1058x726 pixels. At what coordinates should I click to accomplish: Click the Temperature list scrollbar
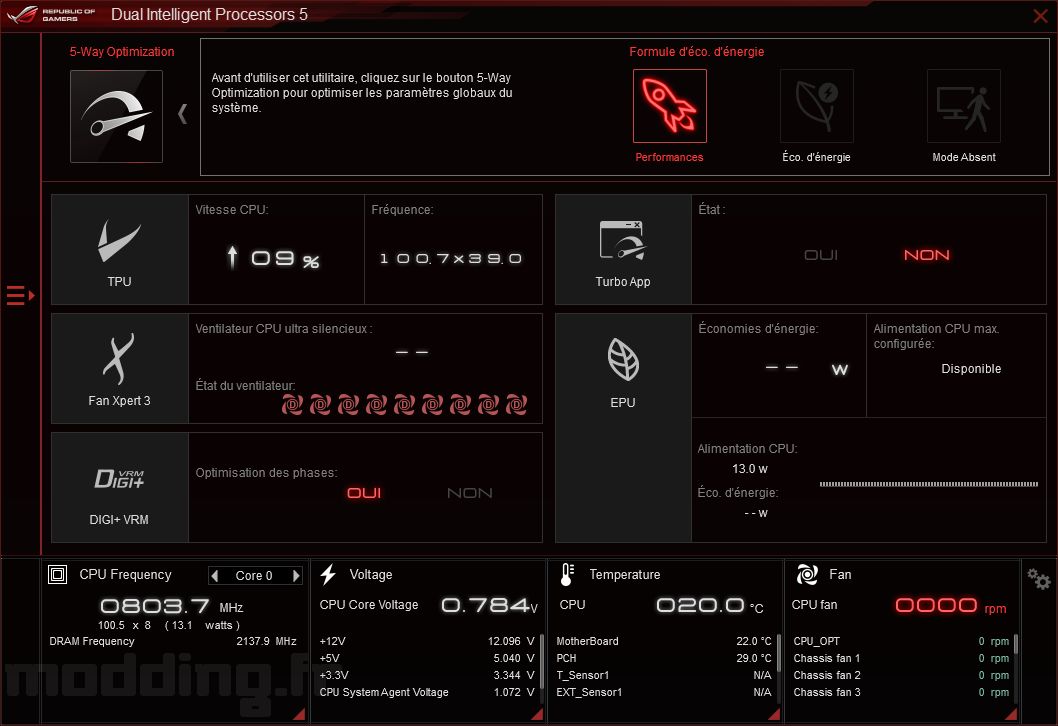pos(778,653)
